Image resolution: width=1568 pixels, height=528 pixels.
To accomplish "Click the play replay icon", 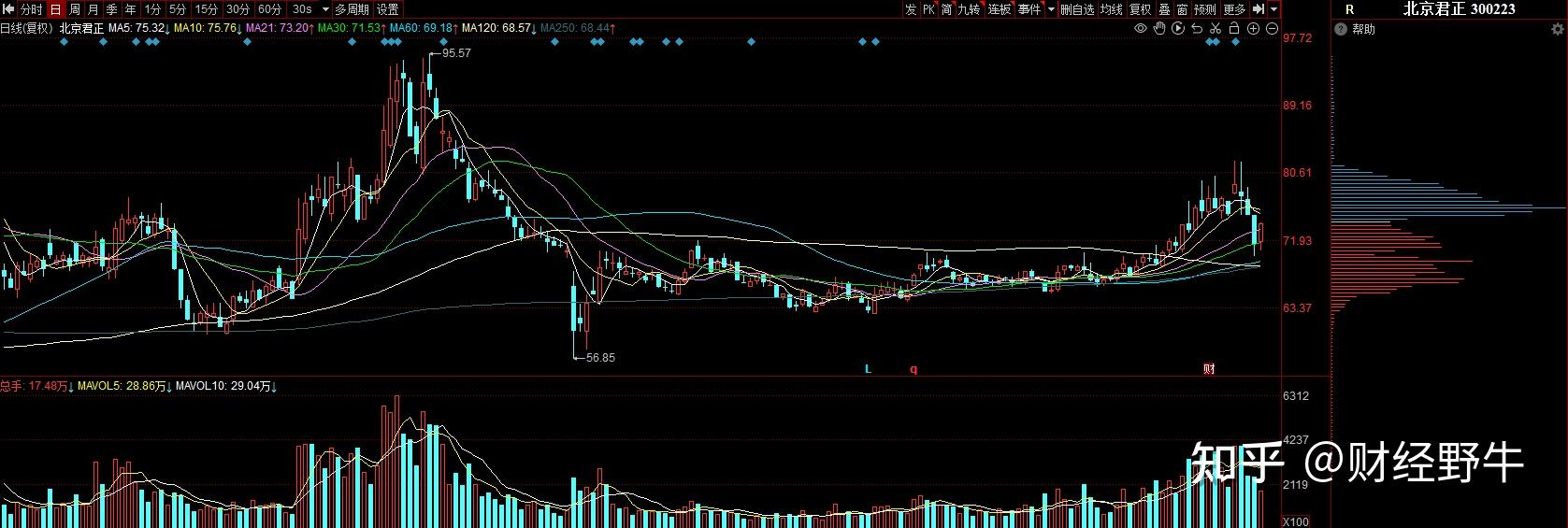I will click(1177, 29).
